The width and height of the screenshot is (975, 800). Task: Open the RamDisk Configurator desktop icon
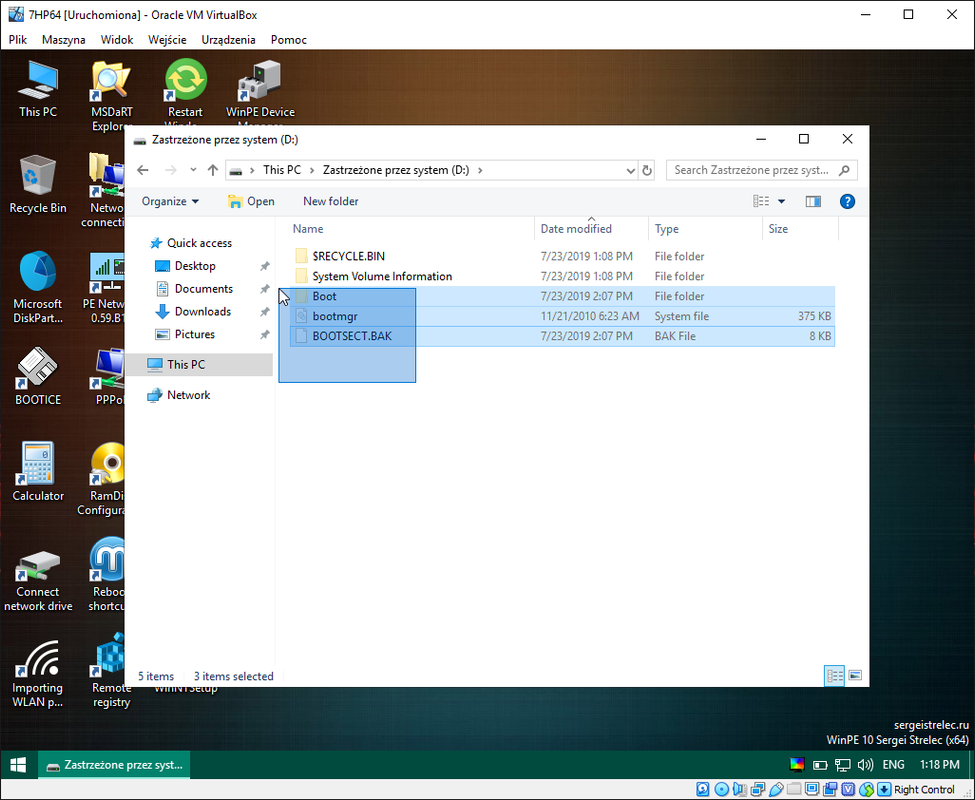click(103, 479)
